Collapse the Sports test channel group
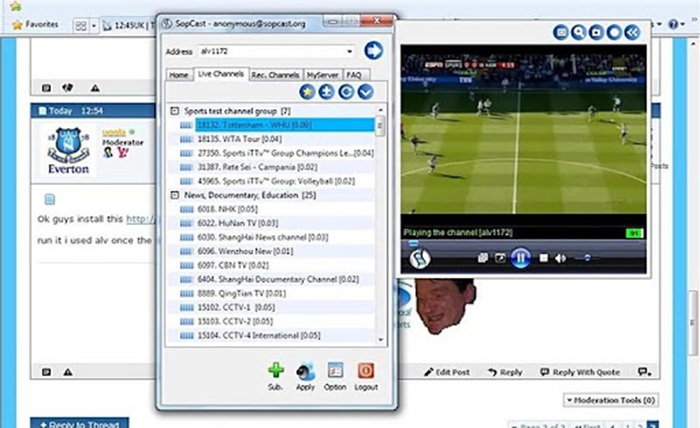The image size is (700, 428). pyautogui.click(x=175, y=111)
